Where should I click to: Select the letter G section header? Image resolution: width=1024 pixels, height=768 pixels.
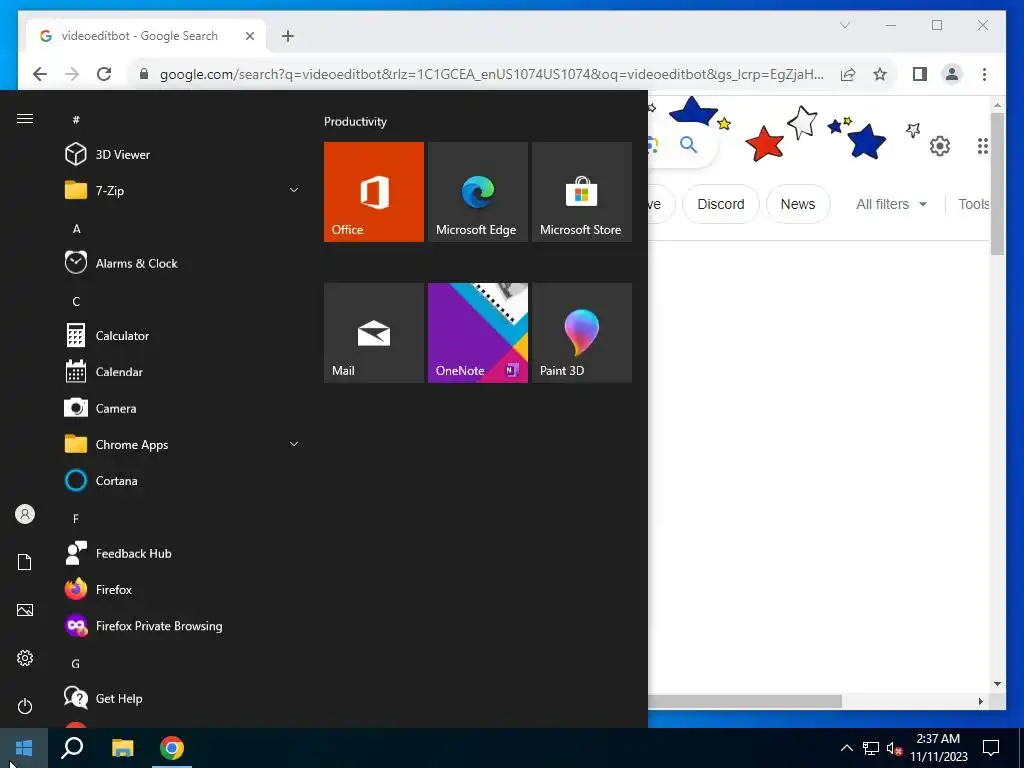click(76, 664)
